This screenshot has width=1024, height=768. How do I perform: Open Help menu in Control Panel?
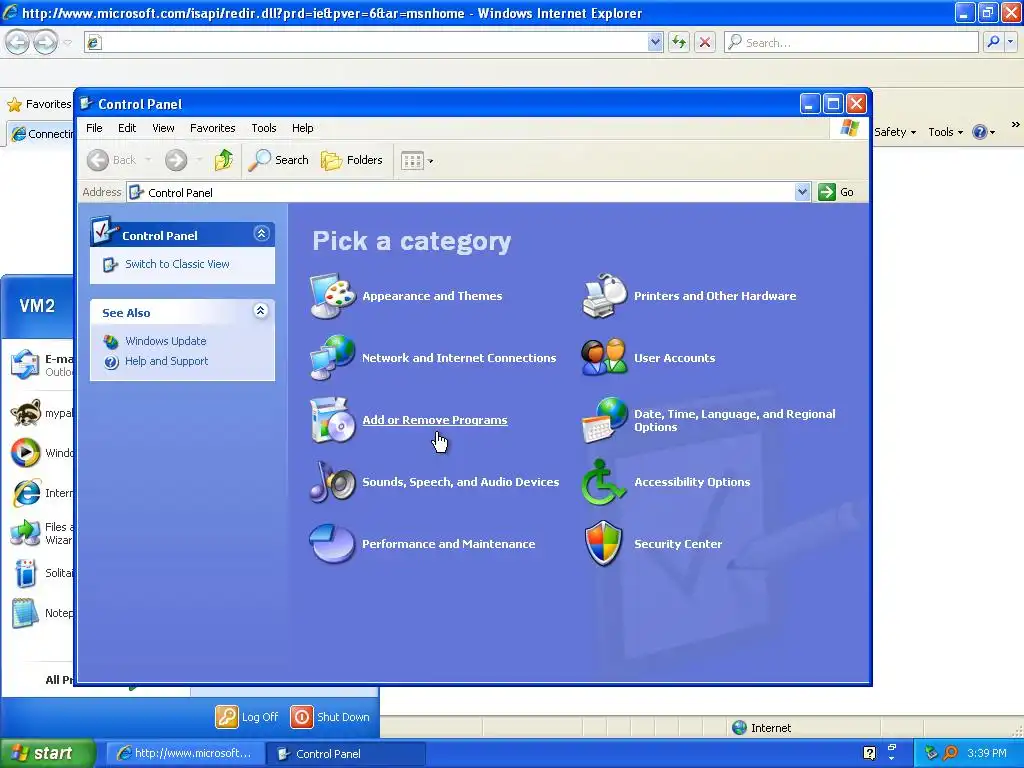[302, 128]
